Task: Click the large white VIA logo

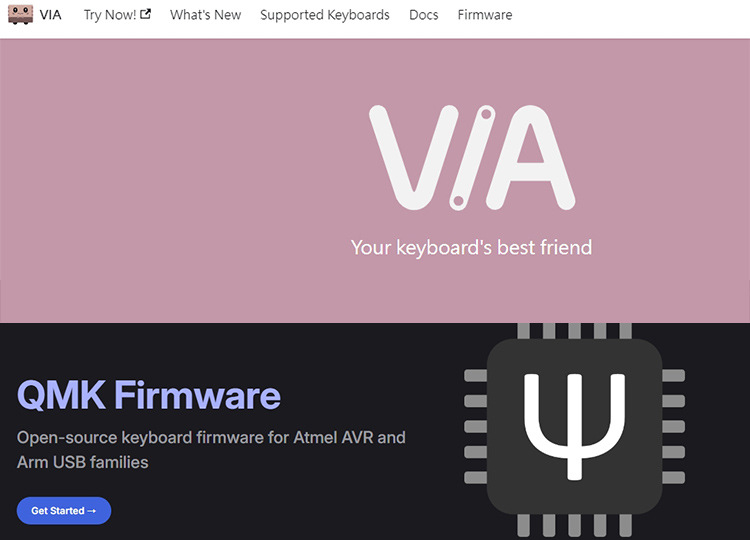Action: 472,158
